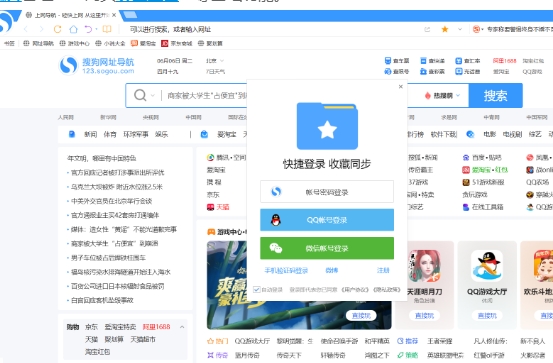Viewport: 553px width, 363px height.
Task: Open the 网址导航 bookmark
Action: click(x=39, y=43)
